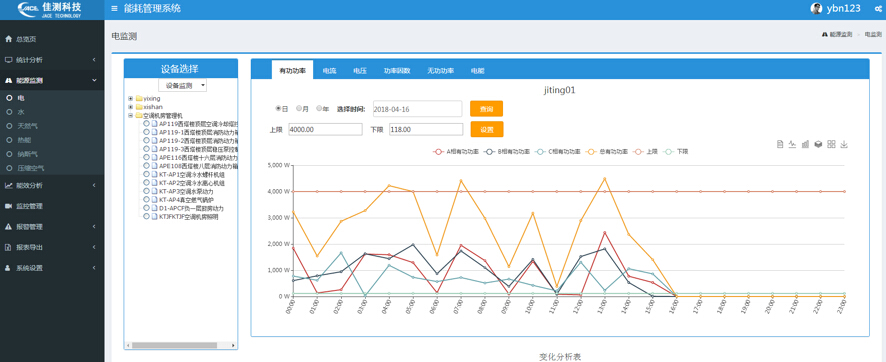Expand the xishan tree node
The height and width of the screenshot is (362, 886).
[x=131, y=107]
